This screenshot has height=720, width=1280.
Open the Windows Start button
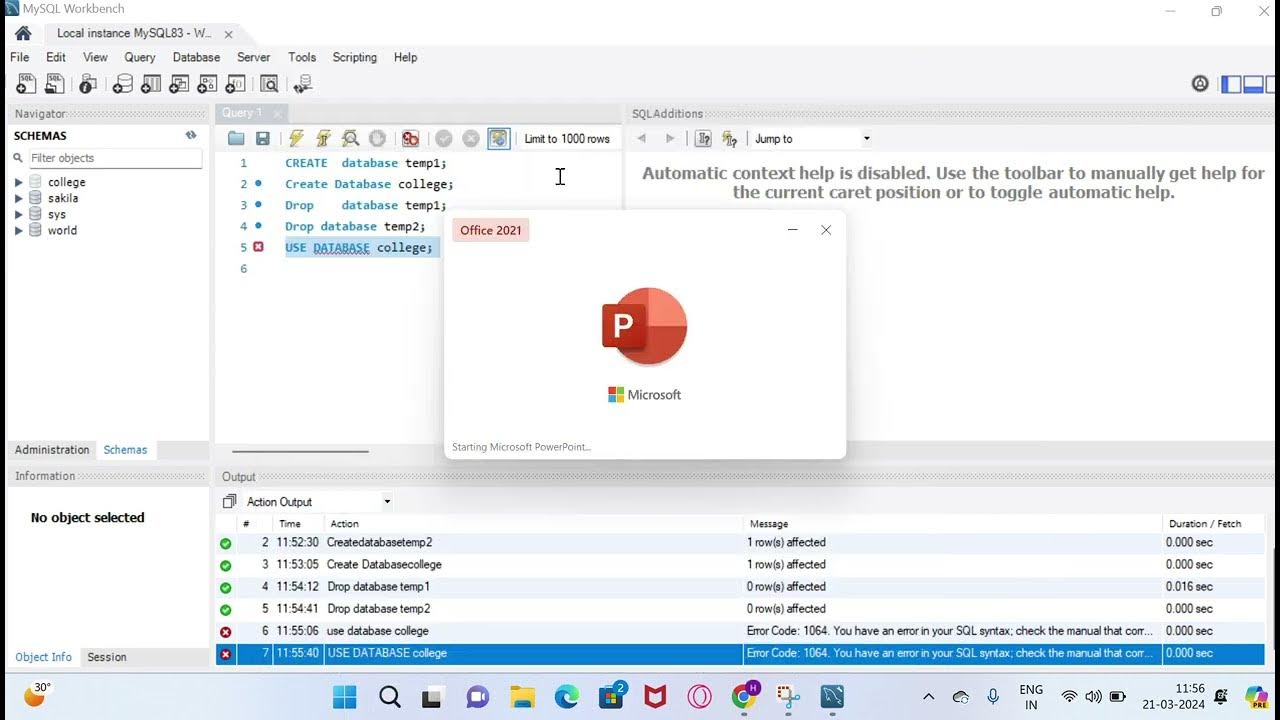(x=343, y=697)
